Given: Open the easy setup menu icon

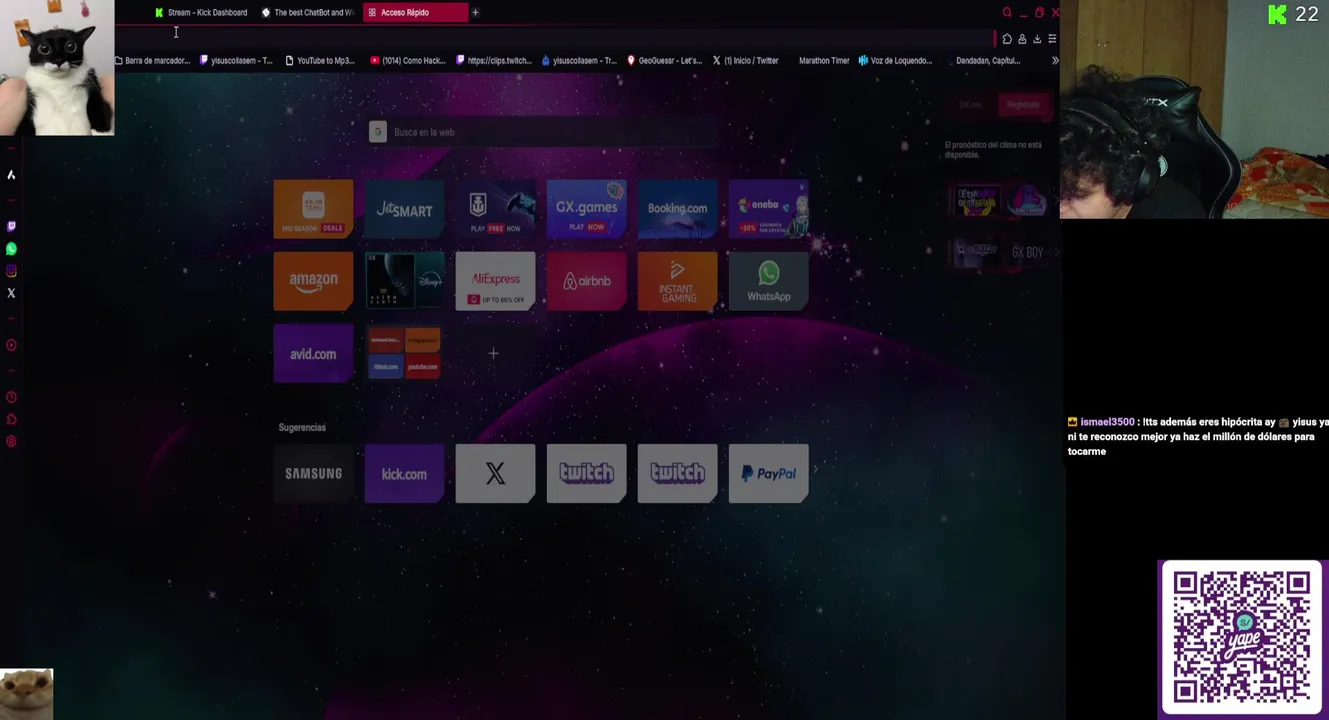Looking at the screenshot, I should click(x=1052, y=39).
